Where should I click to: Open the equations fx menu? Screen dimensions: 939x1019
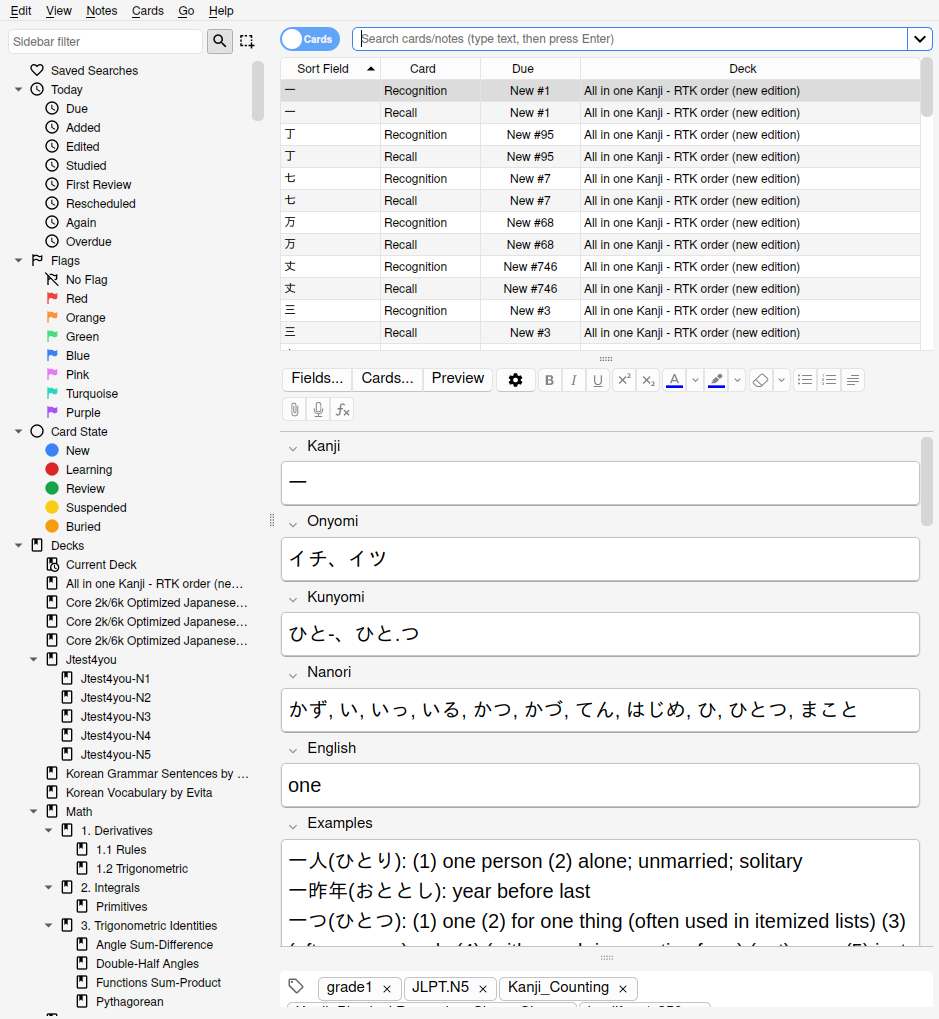(x=342, y=409)
